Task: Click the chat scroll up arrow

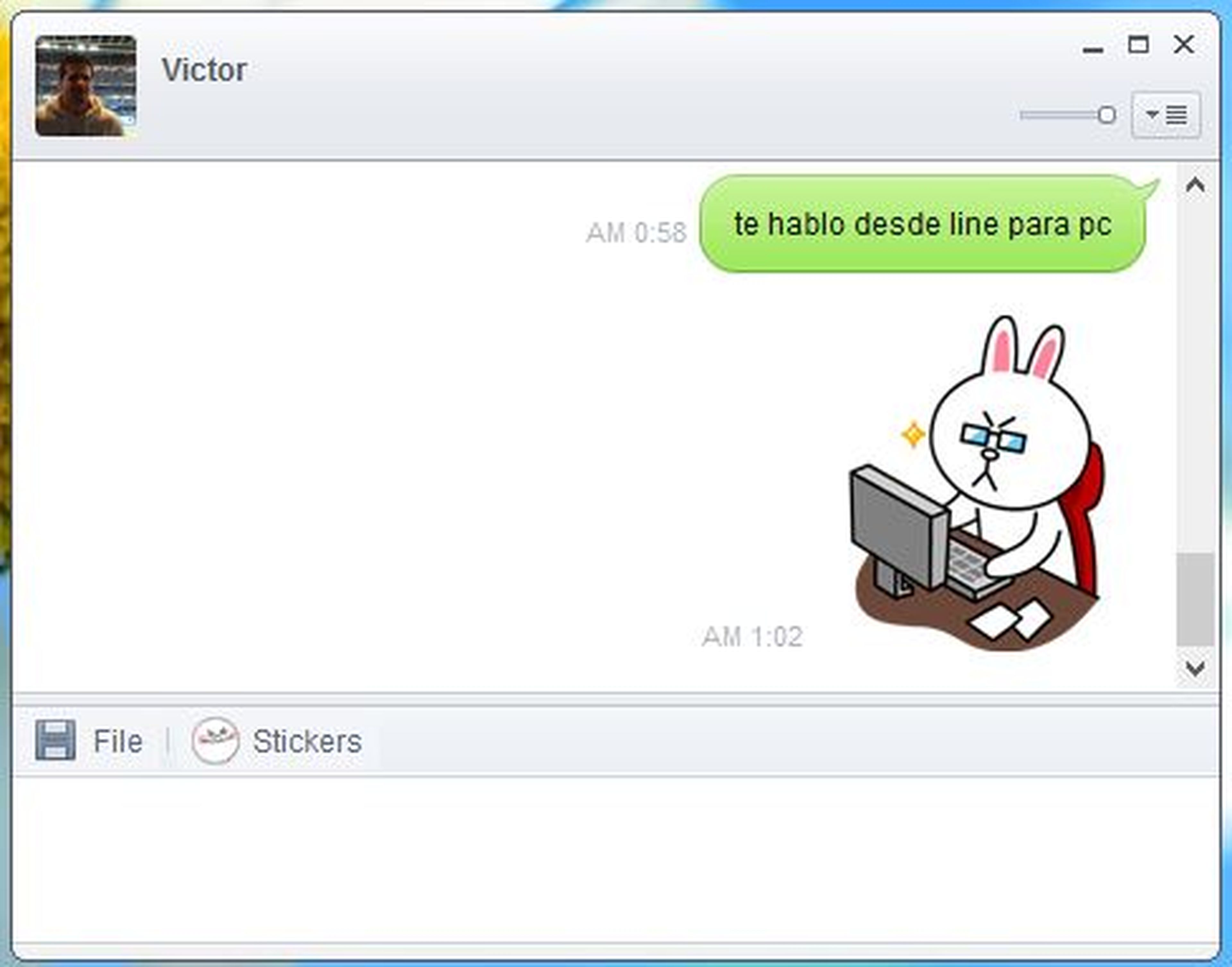Action: [1195, 185]
